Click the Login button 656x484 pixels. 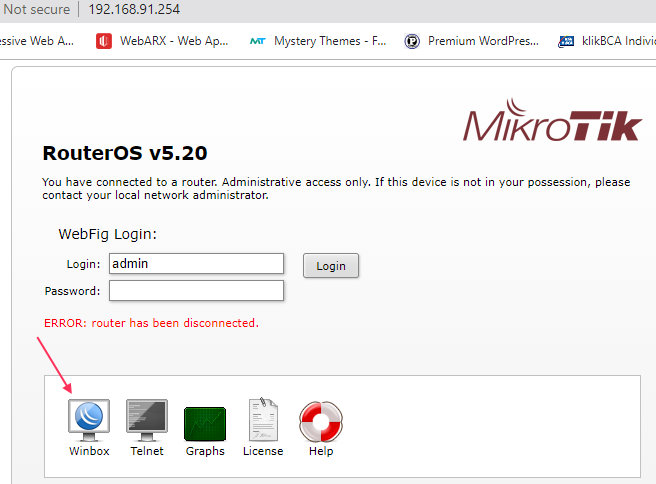[x=331, y=266]
